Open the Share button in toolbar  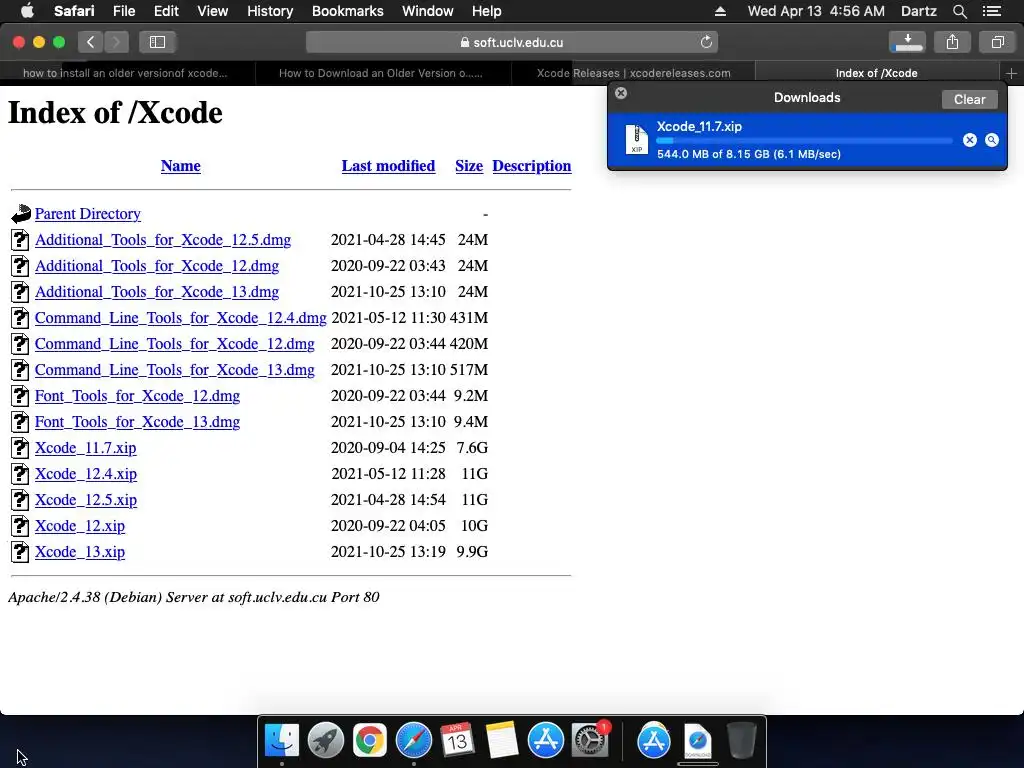(x=952, y=42)
